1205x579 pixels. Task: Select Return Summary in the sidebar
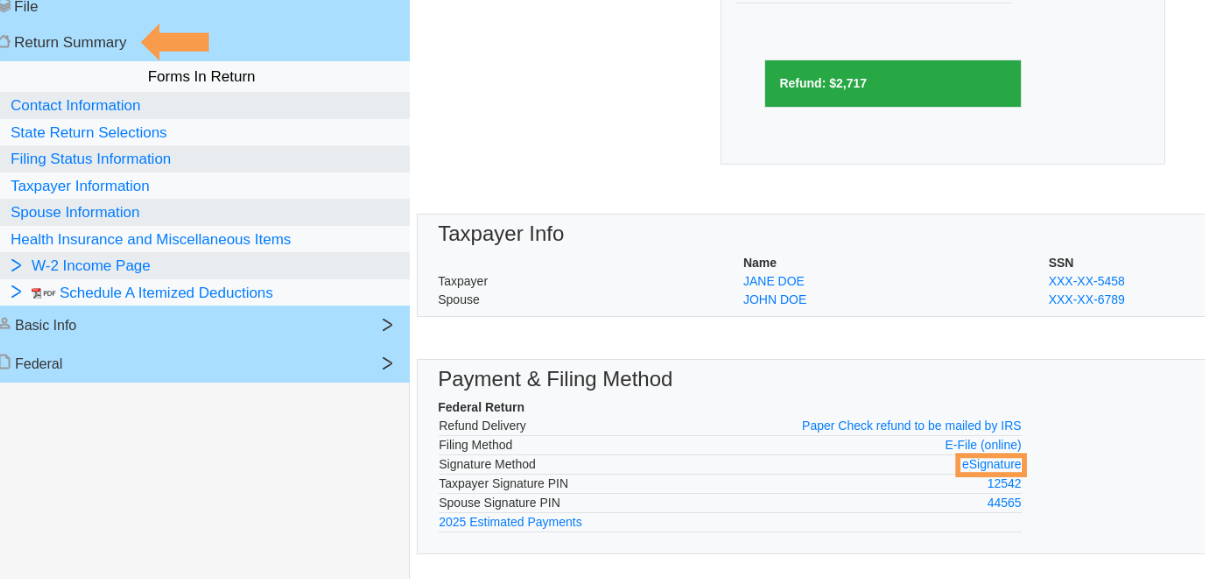coord(68,42)
